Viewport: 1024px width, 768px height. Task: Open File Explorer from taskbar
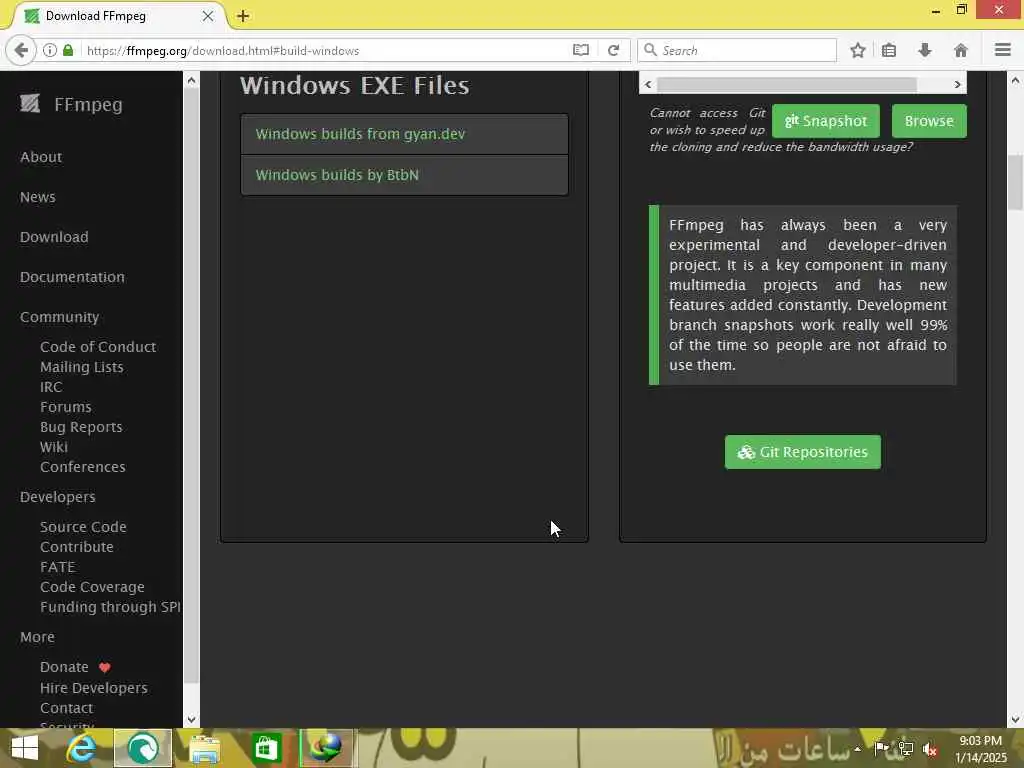tap(204, 748)
